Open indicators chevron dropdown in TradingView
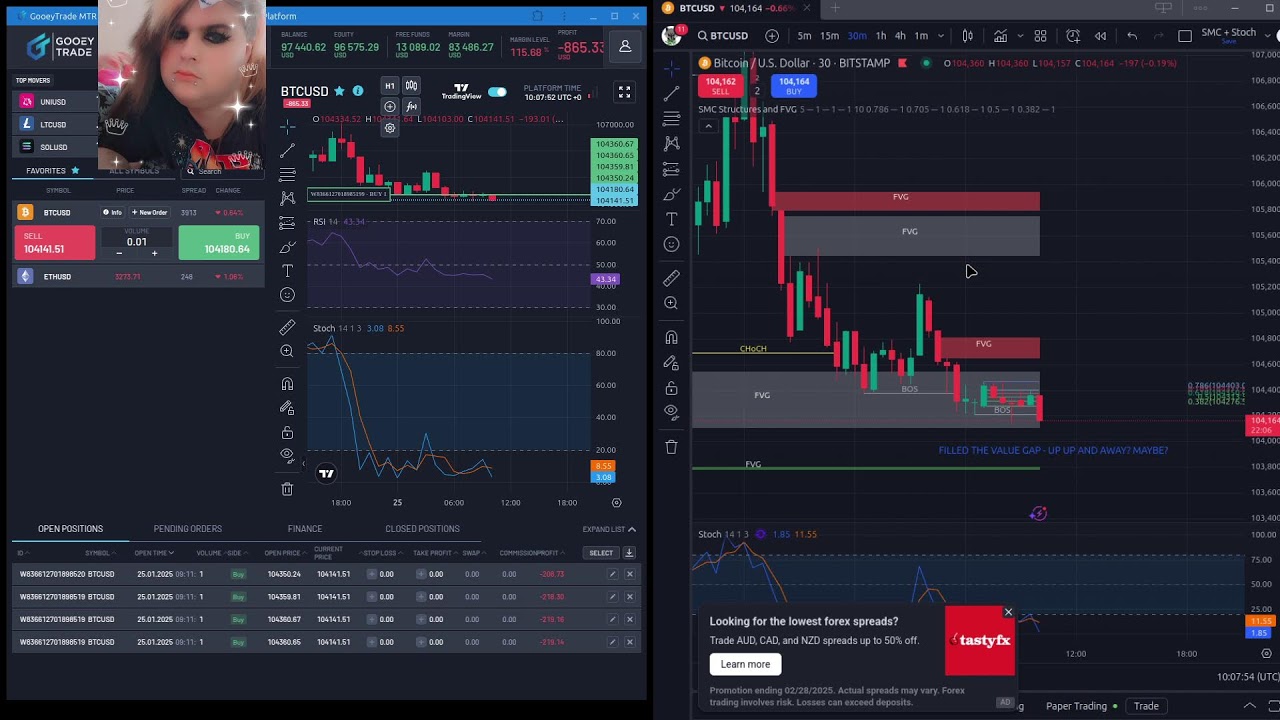Viewport: 1280px width, 720px height. [1018, 36]
